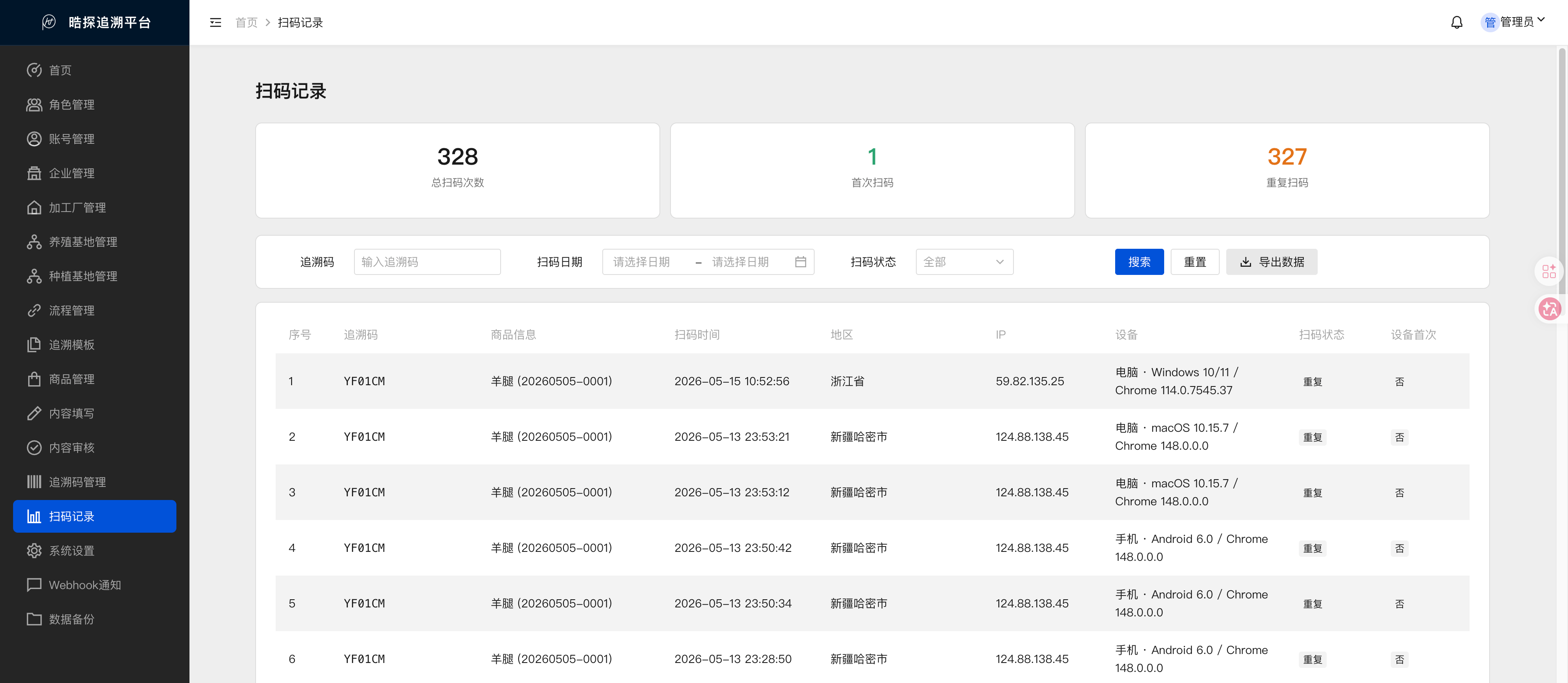The height and width of the screenshot is (683, 1568).
Task: Click 浙江省 region cell
Action: [847, 381]
